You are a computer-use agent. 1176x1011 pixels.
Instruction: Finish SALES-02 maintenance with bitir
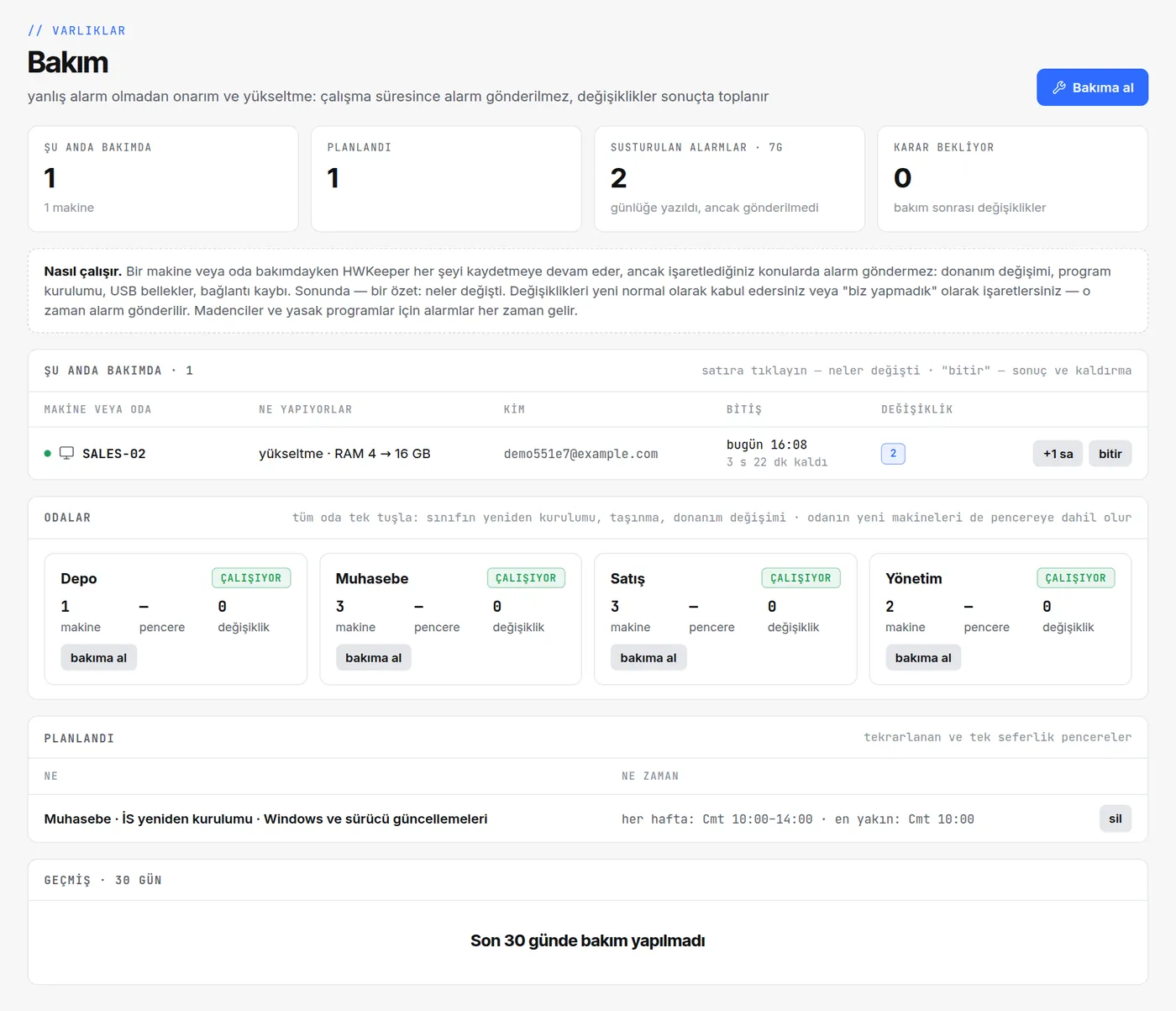1110,454
